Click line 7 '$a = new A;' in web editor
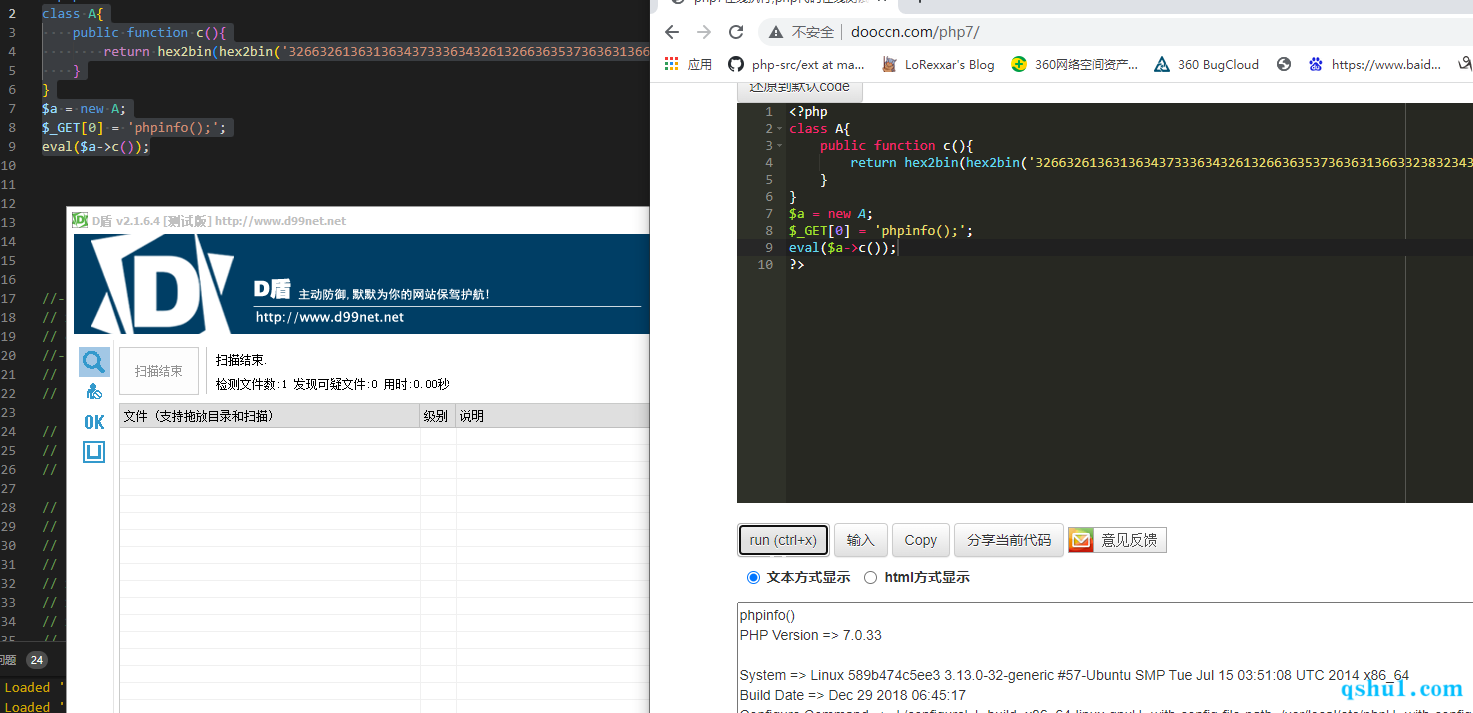Image resolution: width=1473 pixels, height=713 pixels. pyautogui.click(x=830, y=214)
